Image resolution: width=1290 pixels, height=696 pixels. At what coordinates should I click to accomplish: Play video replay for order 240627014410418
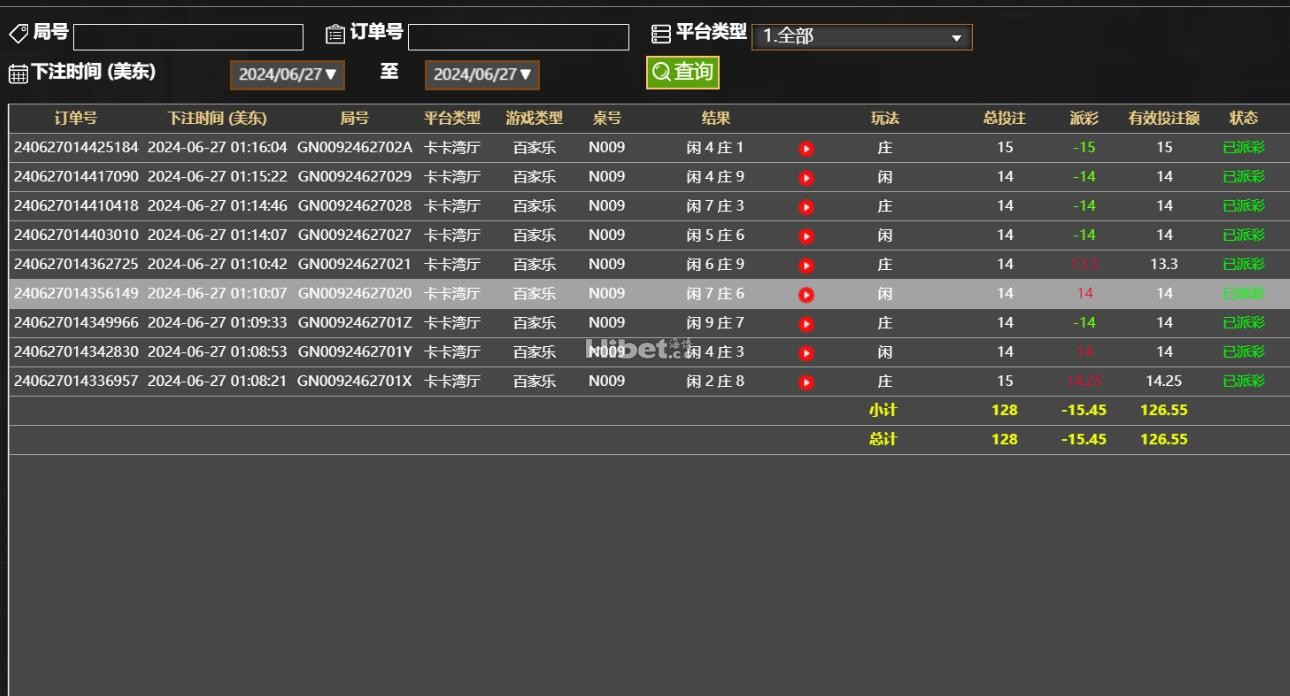coord(806,207)
